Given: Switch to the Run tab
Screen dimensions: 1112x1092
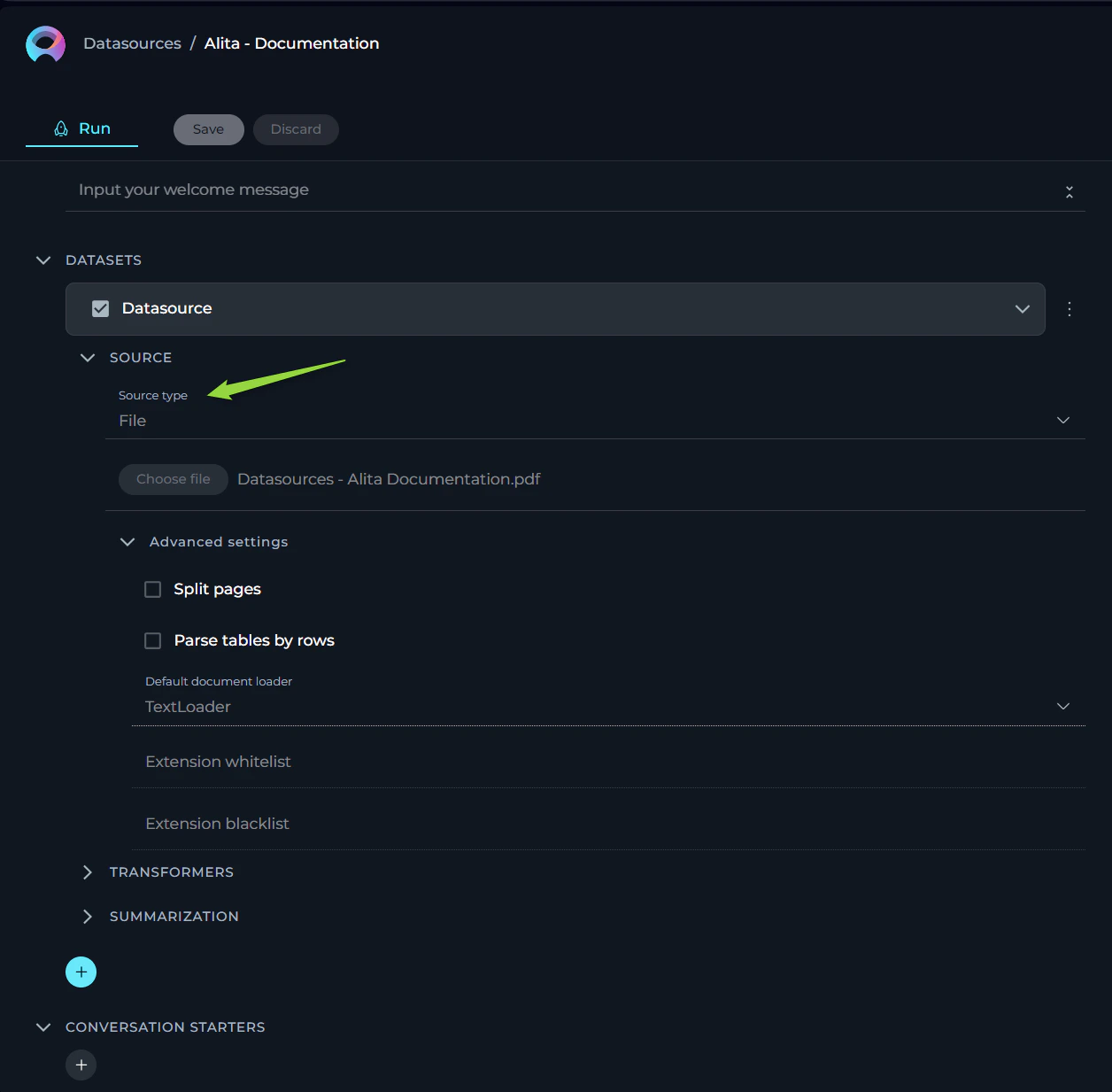Looking at the screenshot, I should (93, 128).
